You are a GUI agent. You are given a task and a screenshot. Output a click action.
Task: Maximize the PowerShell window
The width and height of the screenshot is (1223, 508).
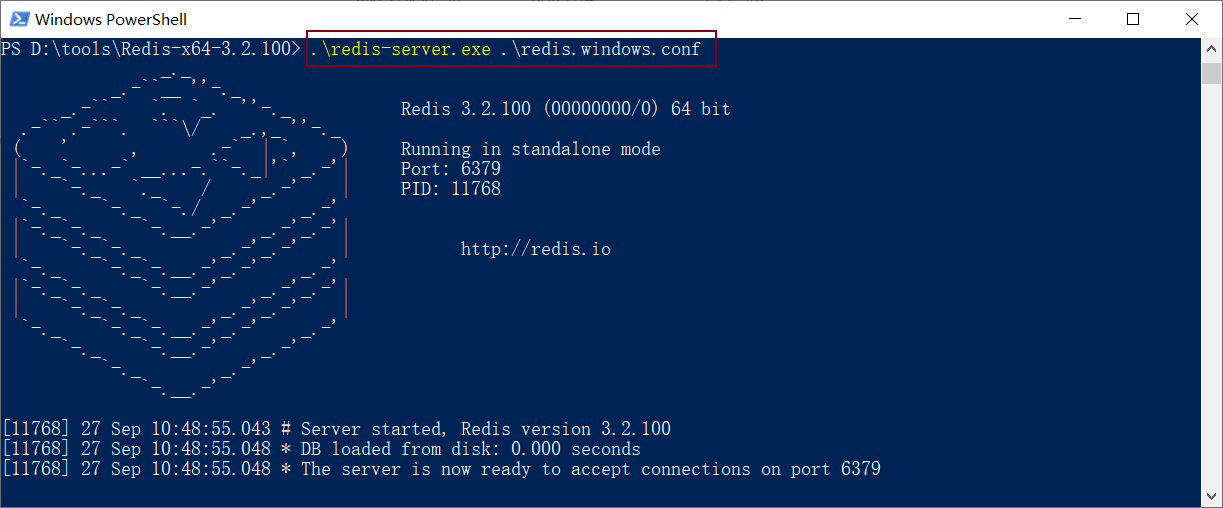click(x=1133, y=19)
